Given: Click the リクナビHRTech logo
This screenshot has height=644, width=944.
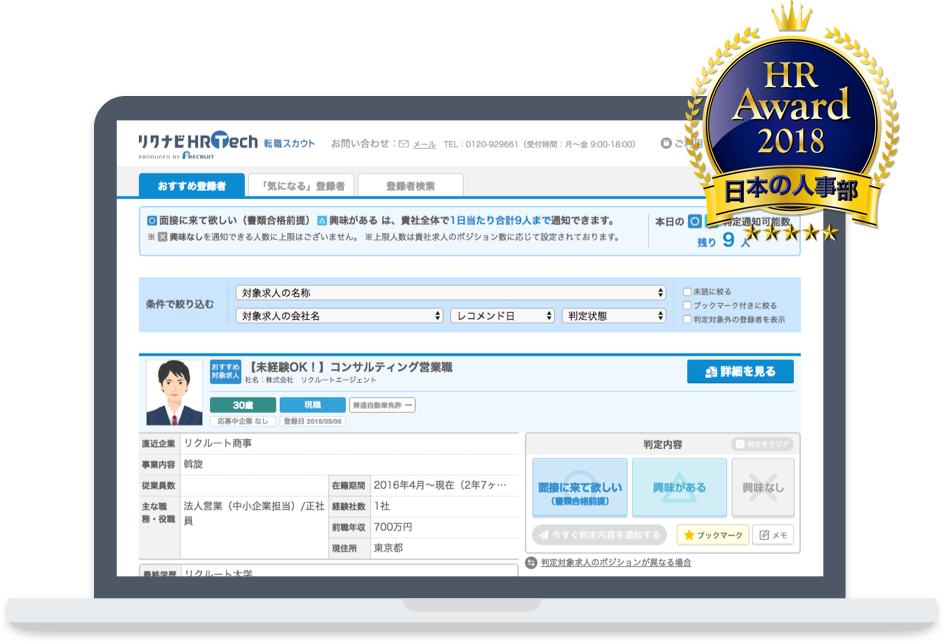Looking at the screenshot, I should (197, 144).
